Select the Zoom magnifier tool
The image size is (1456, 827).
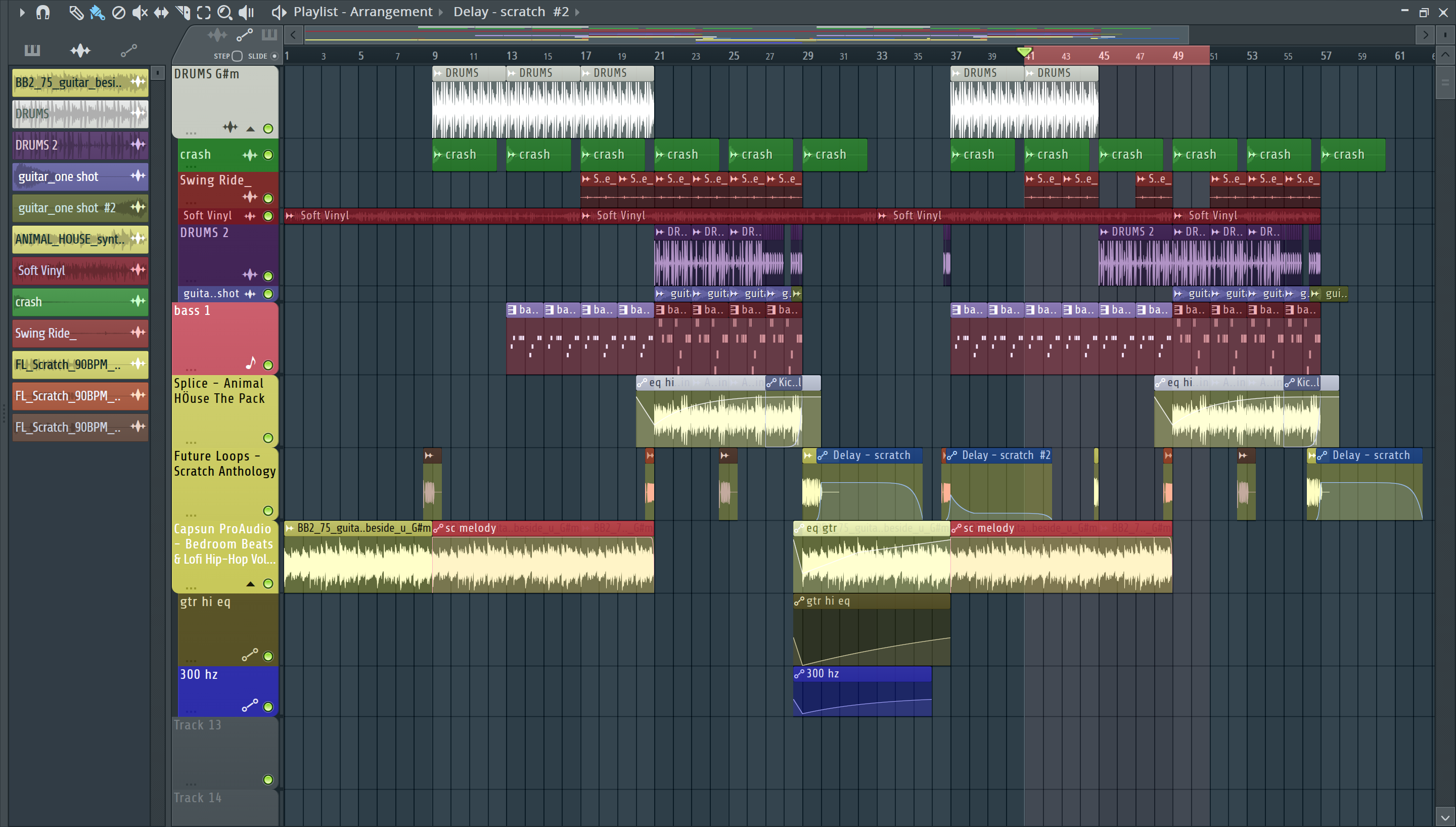click(225, 12)
